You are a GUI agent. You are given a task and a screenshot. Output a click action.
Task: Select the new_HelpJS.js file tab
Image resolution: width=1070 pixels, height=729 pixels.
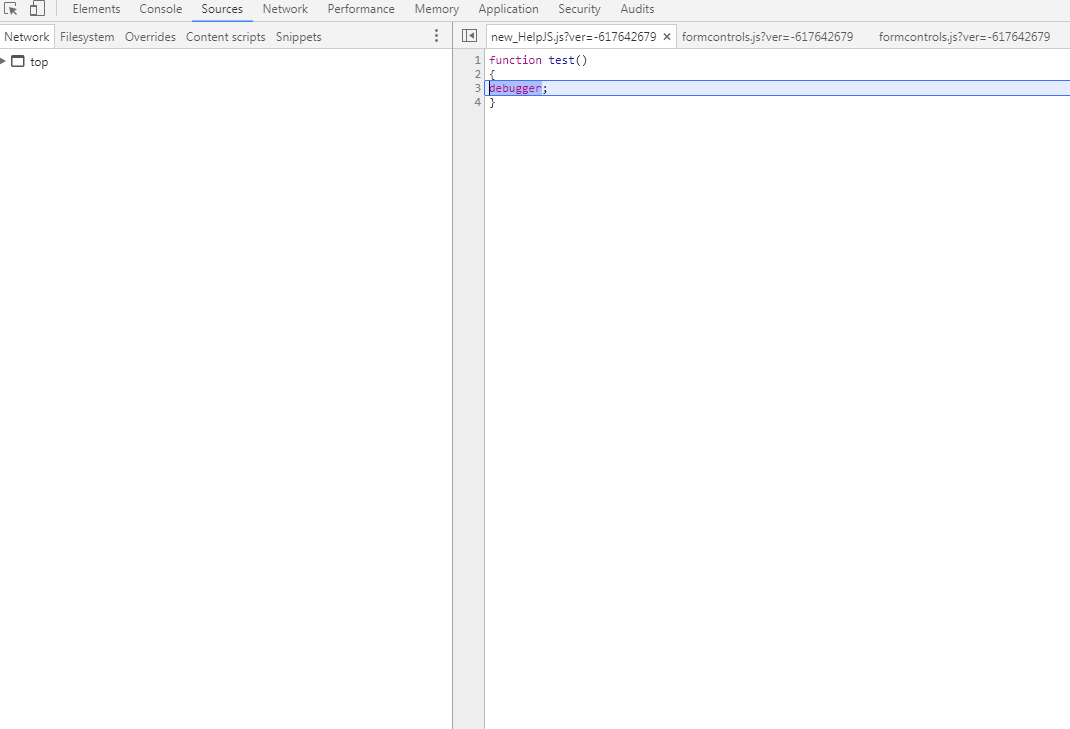[x=573, y=37]
